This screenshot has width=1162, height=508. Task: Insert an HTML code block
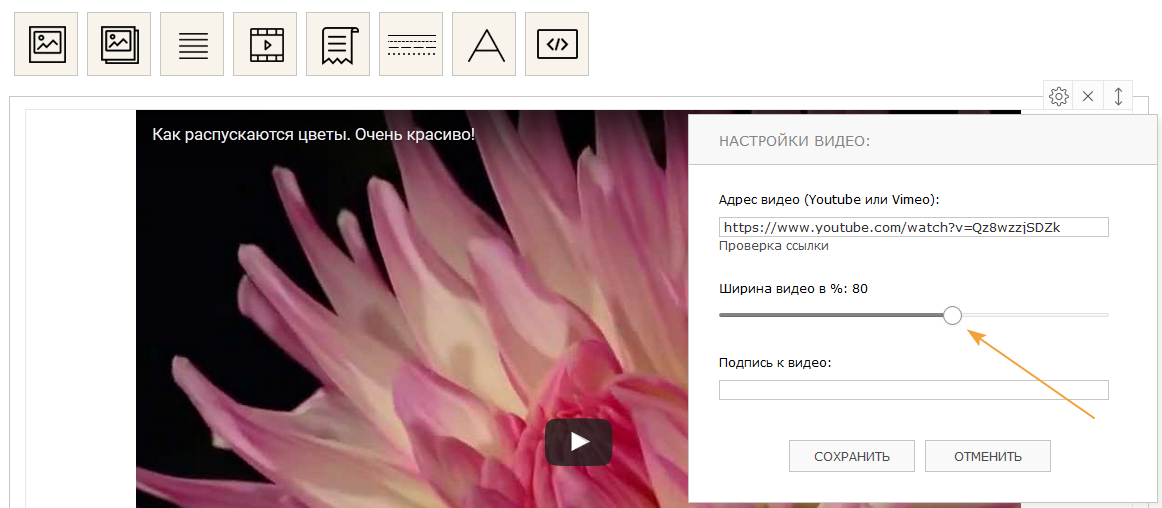pyautogui.click(x=557, y=44)
